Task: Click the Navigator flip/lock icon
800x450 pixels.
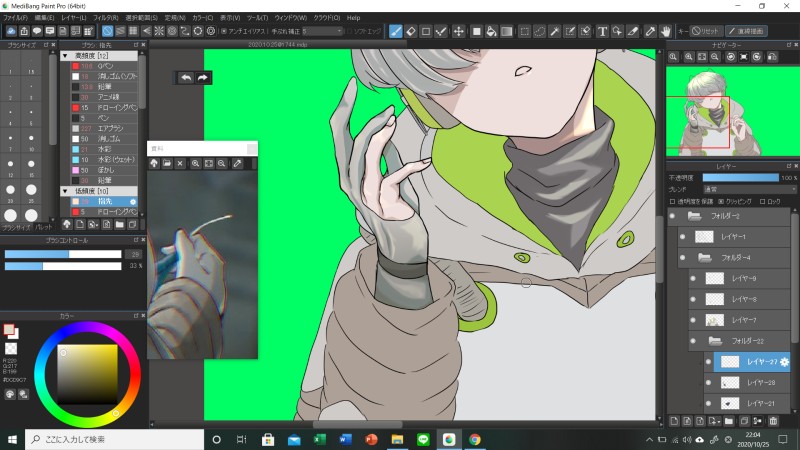Action: 772,57
